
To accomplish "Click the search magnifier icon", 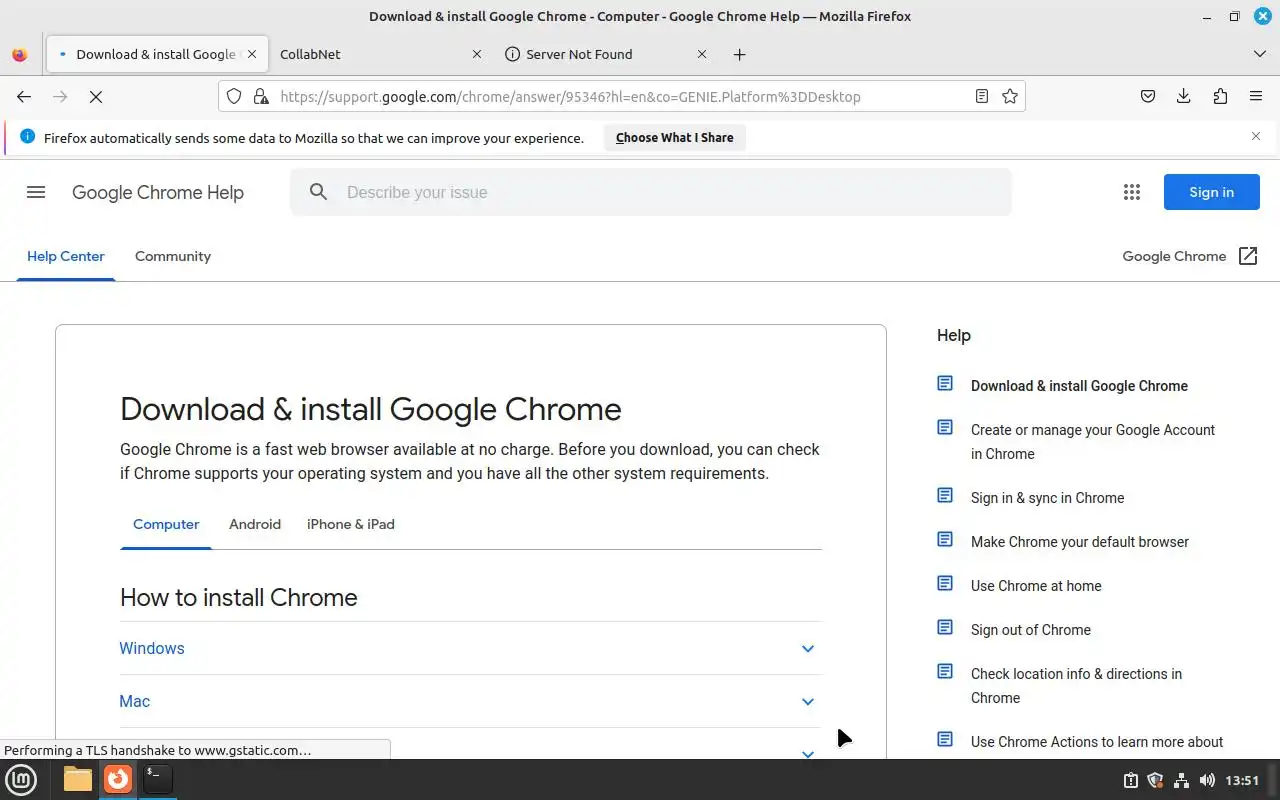I will click(x=318, y=192).
